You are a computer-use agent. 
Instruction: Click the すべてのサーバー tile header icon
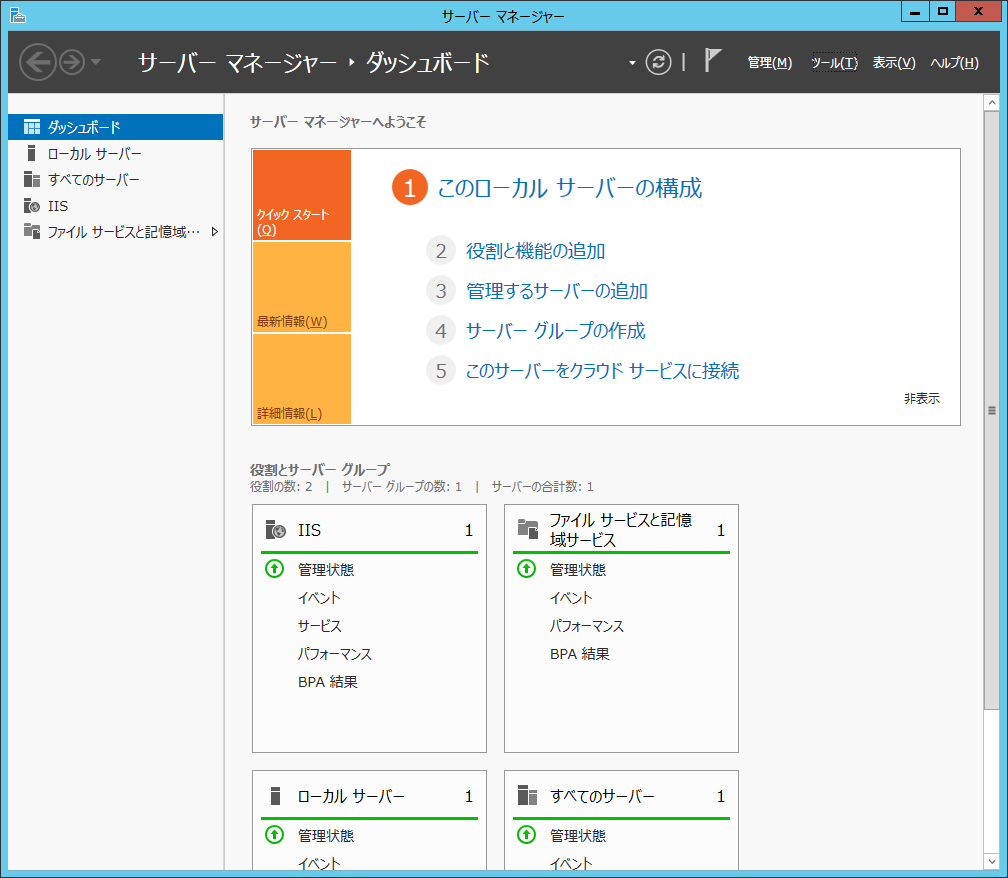[528, 795]
